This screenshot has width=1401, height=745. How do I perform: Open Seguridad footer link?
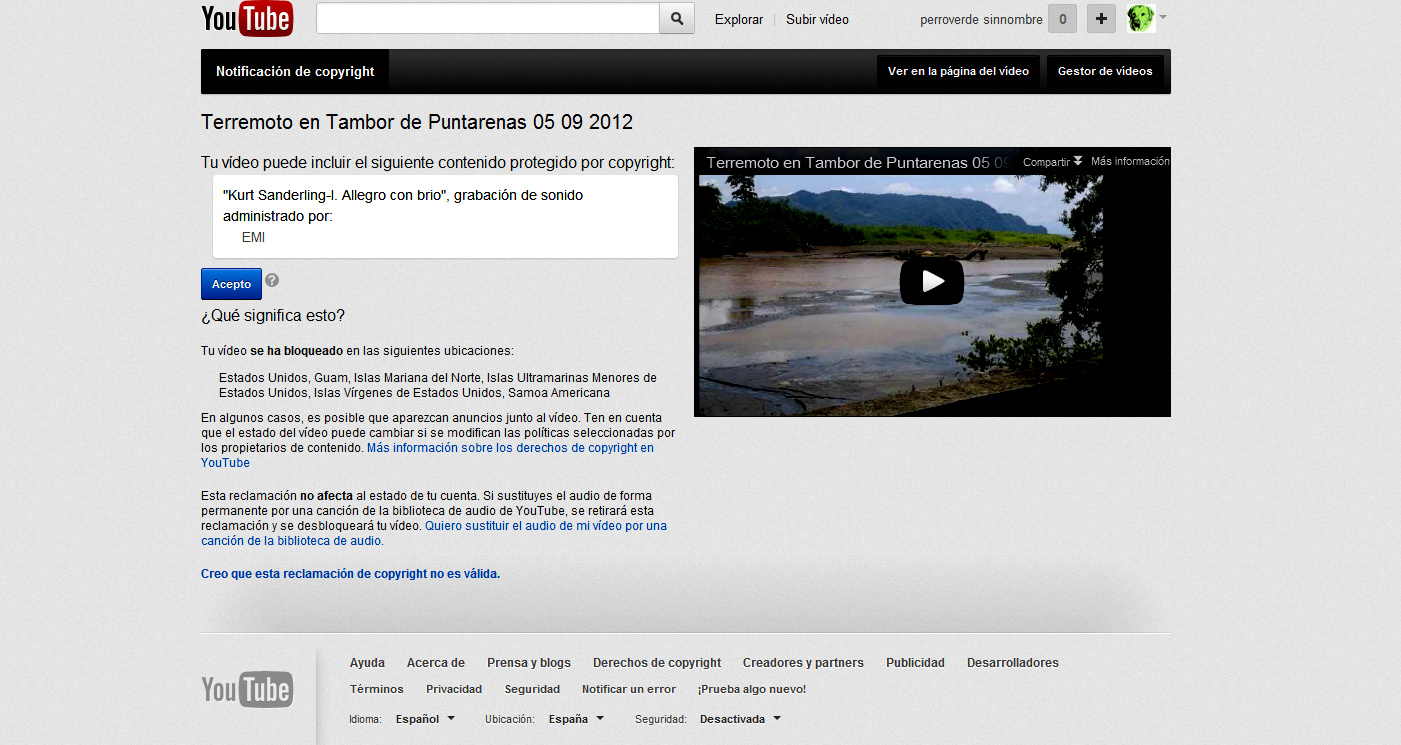pyautogui.click(x=532, y=689)
